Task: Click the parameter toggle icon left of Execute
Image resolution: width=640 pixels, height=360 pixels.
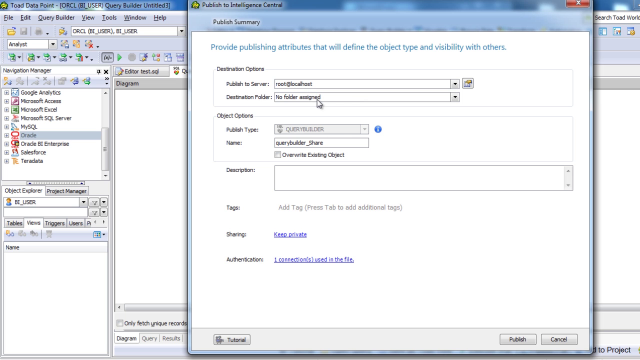Action: click(107, 58)
